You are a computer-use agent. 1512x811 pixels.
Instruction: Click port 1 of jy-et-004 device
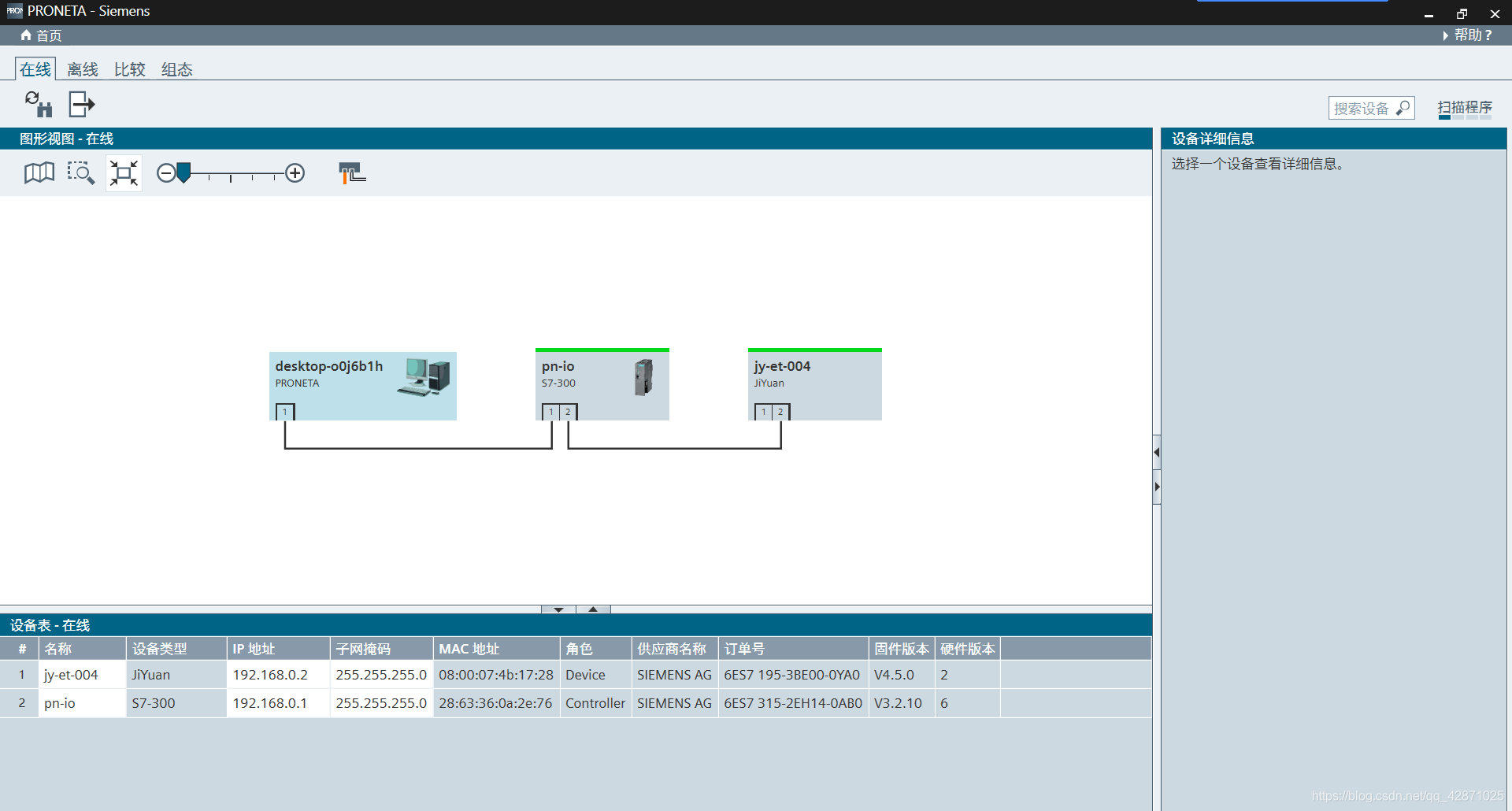pyautogui.click(x=764, y=412)
